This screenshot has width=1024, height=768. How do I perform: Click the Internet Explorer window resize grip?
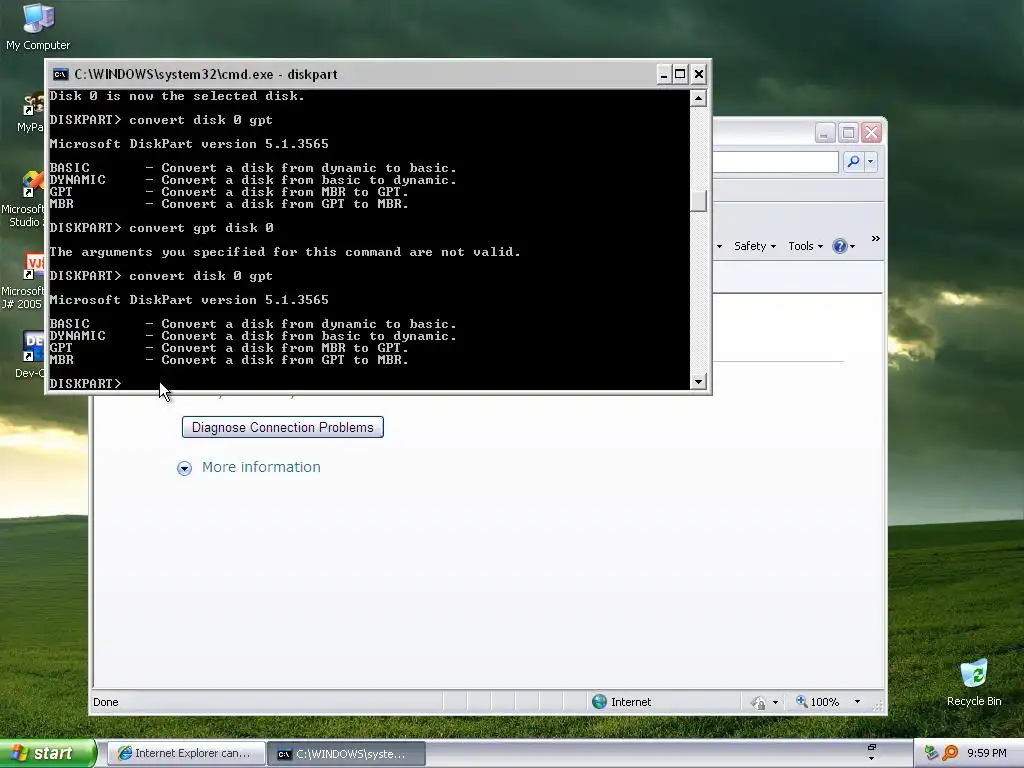(x=878, y=705)
